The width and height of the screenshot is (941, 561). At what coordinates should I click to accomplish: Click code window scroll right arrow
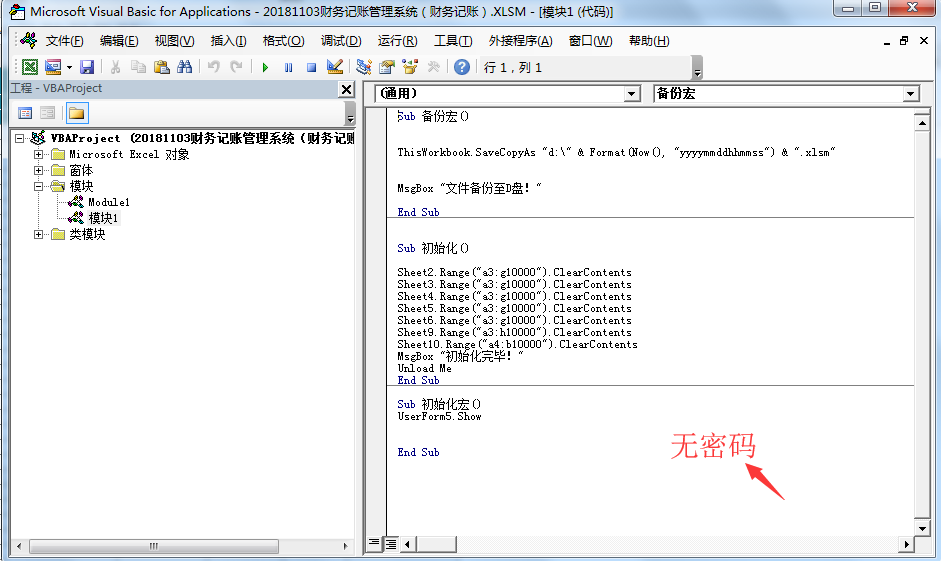coord(906,544)
